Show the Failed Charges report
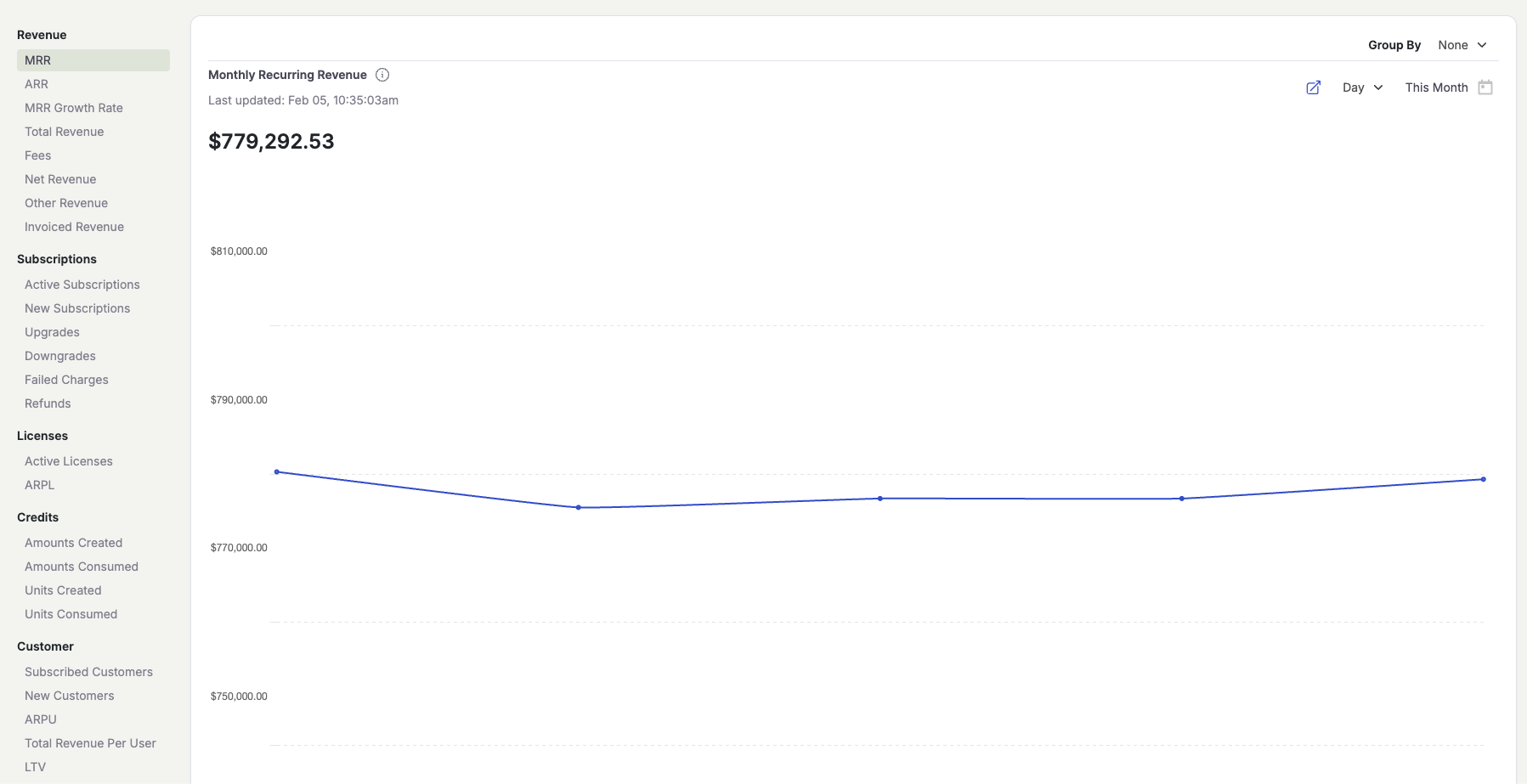Viewport: 1527px width, 784px height. pyautogui.click(x=66, y=380)
